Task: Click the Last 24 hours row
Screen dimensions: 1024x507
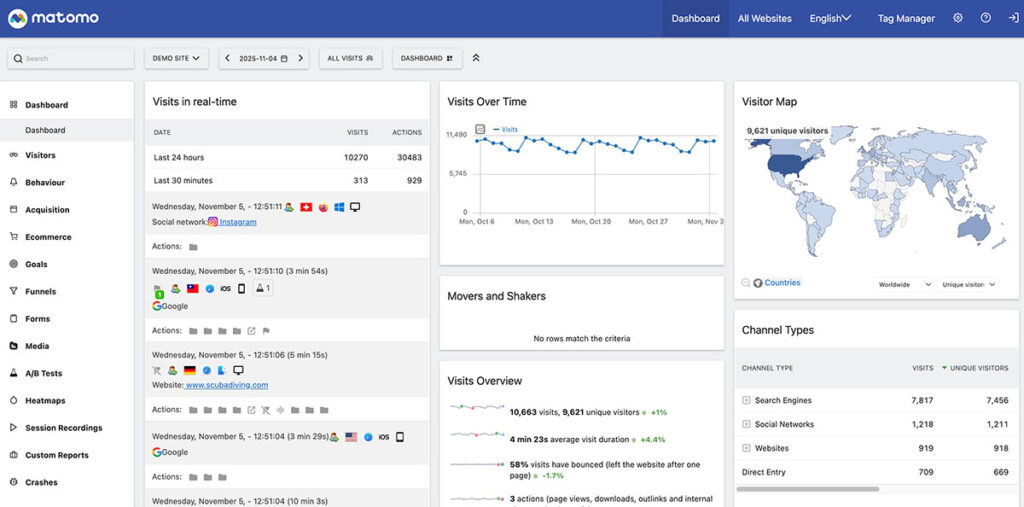Action: pyautogui.click(x=287, y=157)
